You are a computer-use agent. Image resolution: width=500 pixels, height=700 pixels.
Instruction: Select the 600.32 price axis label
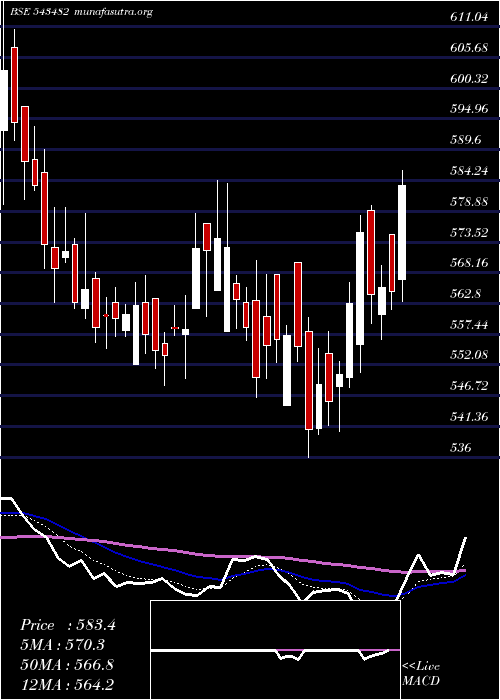tap(469, 79)
